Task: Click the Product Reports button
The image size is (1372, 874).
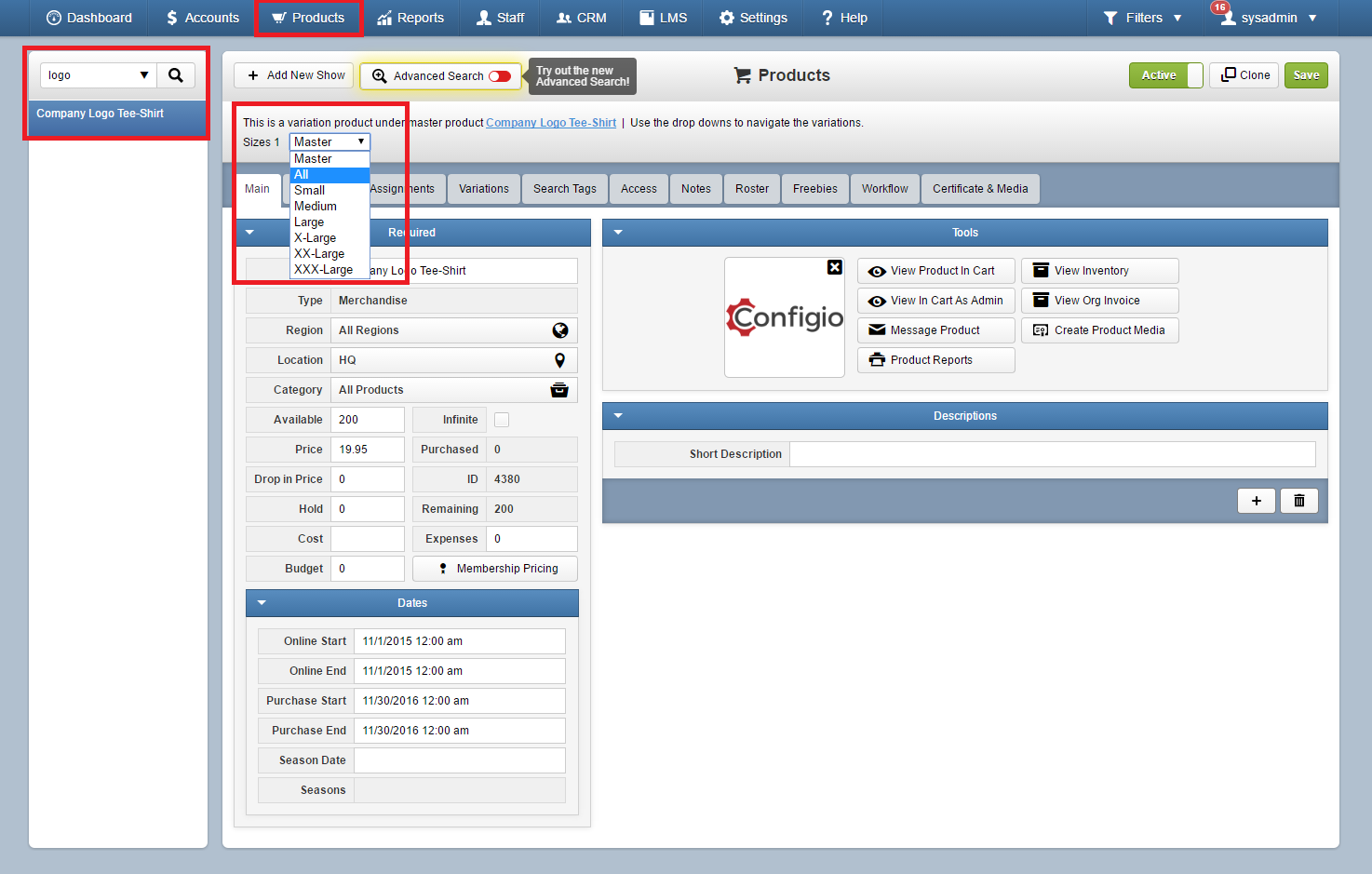Action: pos(935,360)
